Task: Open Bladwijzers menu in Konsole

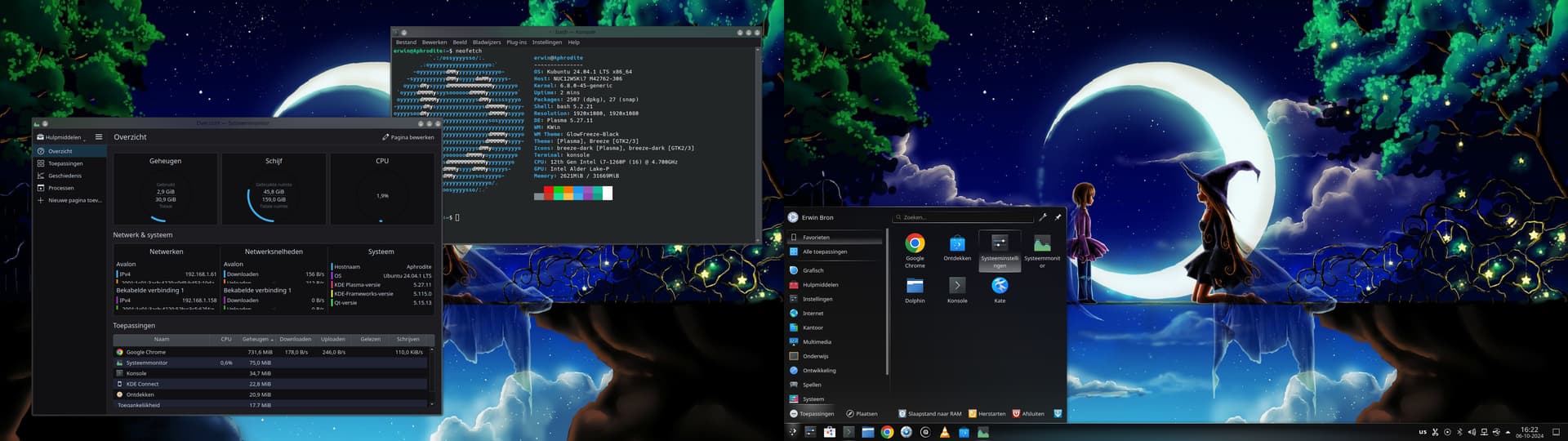Action: 487,42
